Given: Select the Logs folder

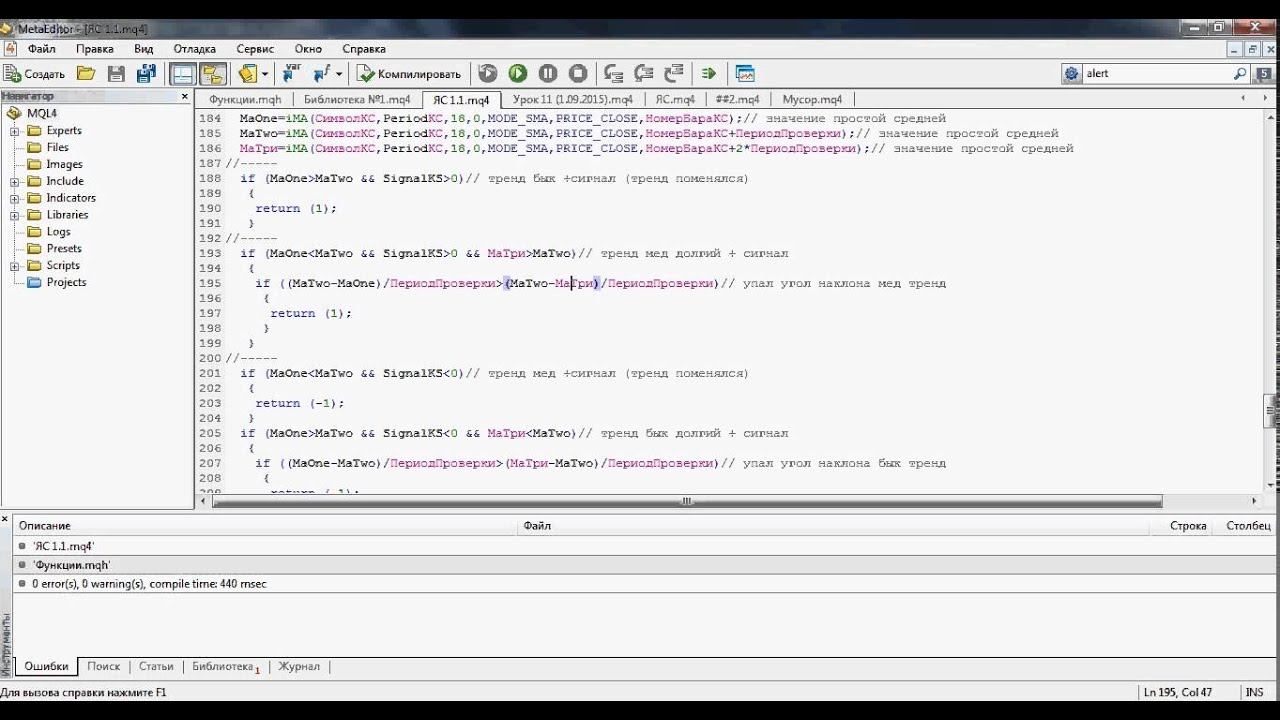Looking at the screenshot, I should pos(58,231).
